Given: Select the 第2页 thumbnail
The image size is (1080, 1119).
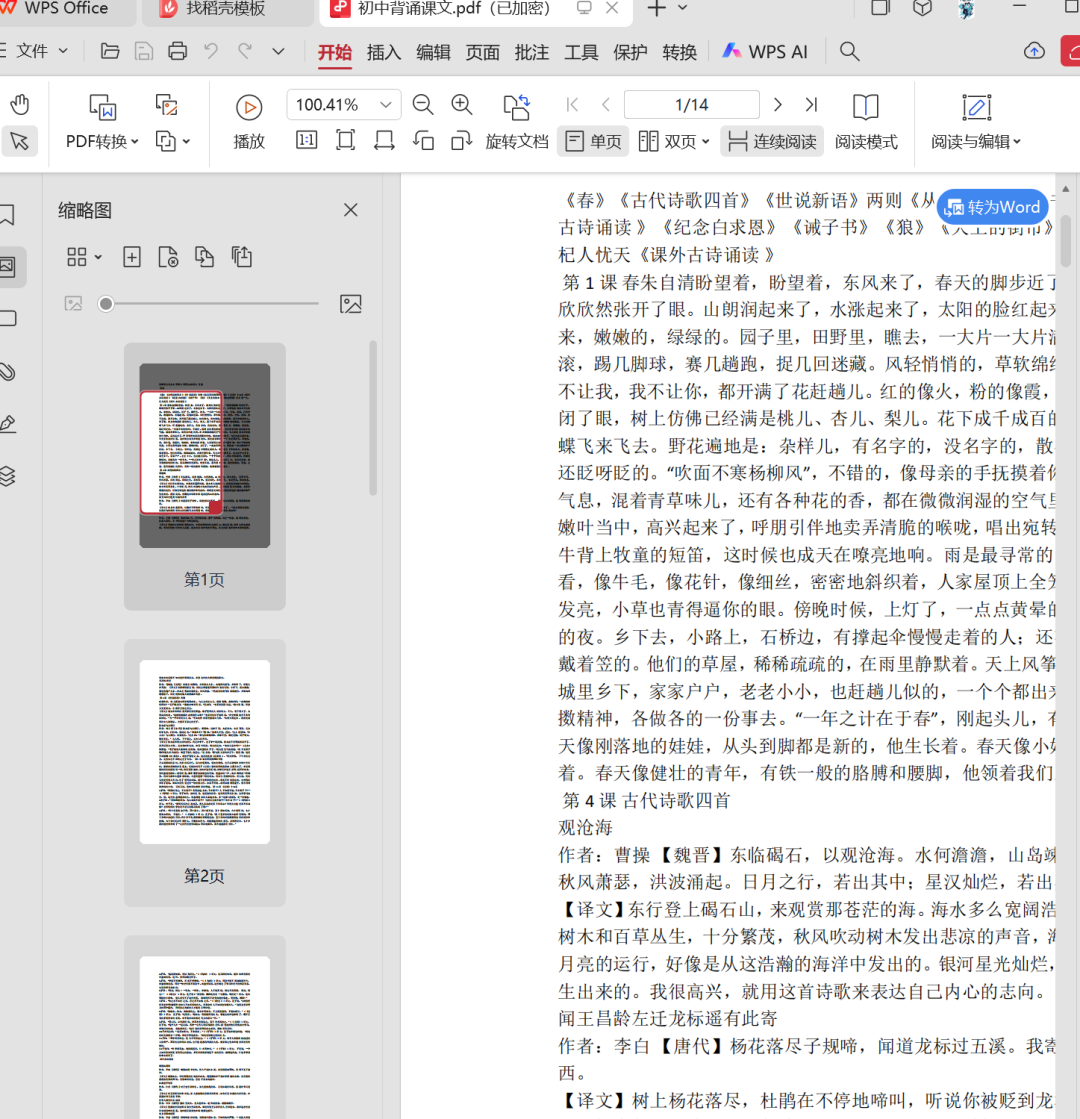Looking at the screenshot, I should point(205,772).
